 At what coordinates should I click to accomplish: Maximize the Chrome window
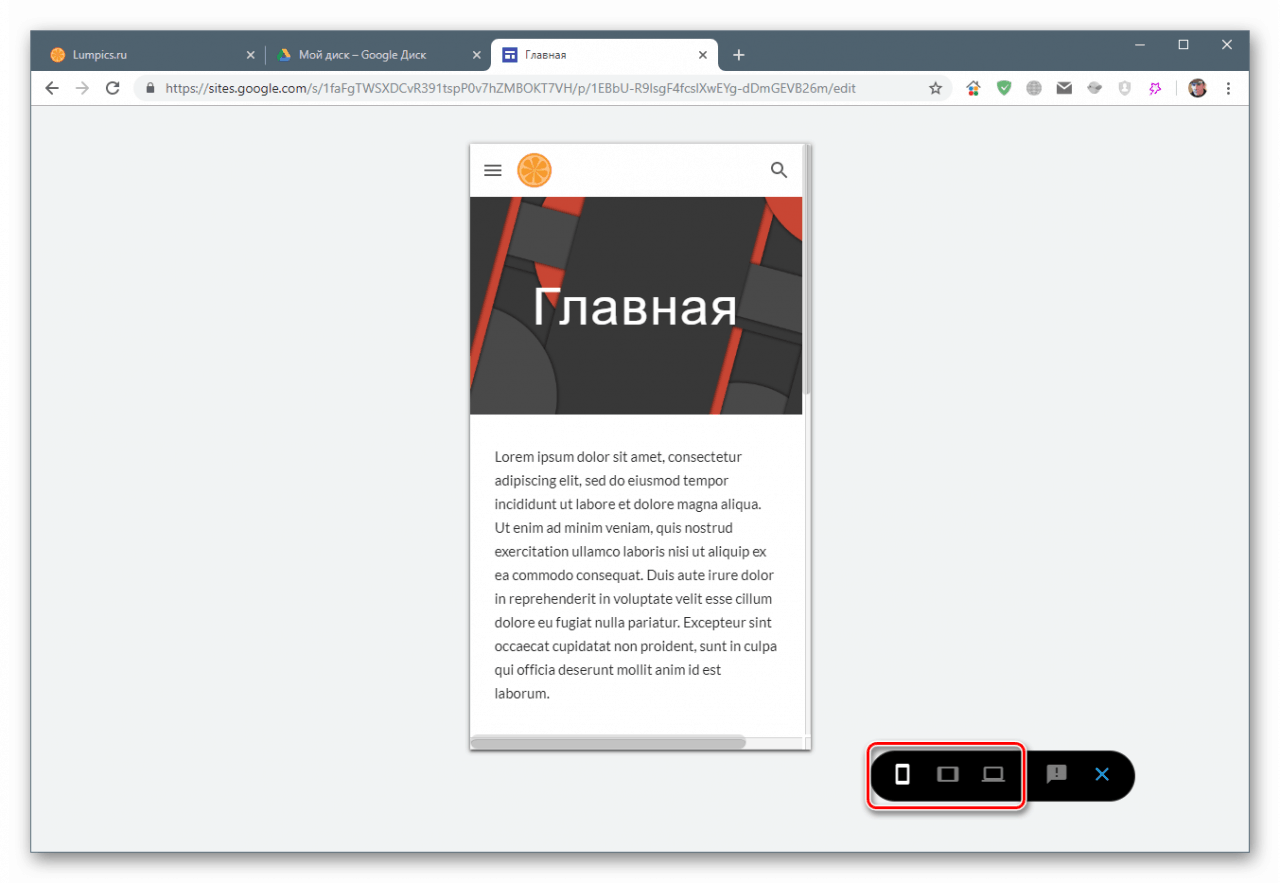pyautogui.click(x=1184, y=45)
